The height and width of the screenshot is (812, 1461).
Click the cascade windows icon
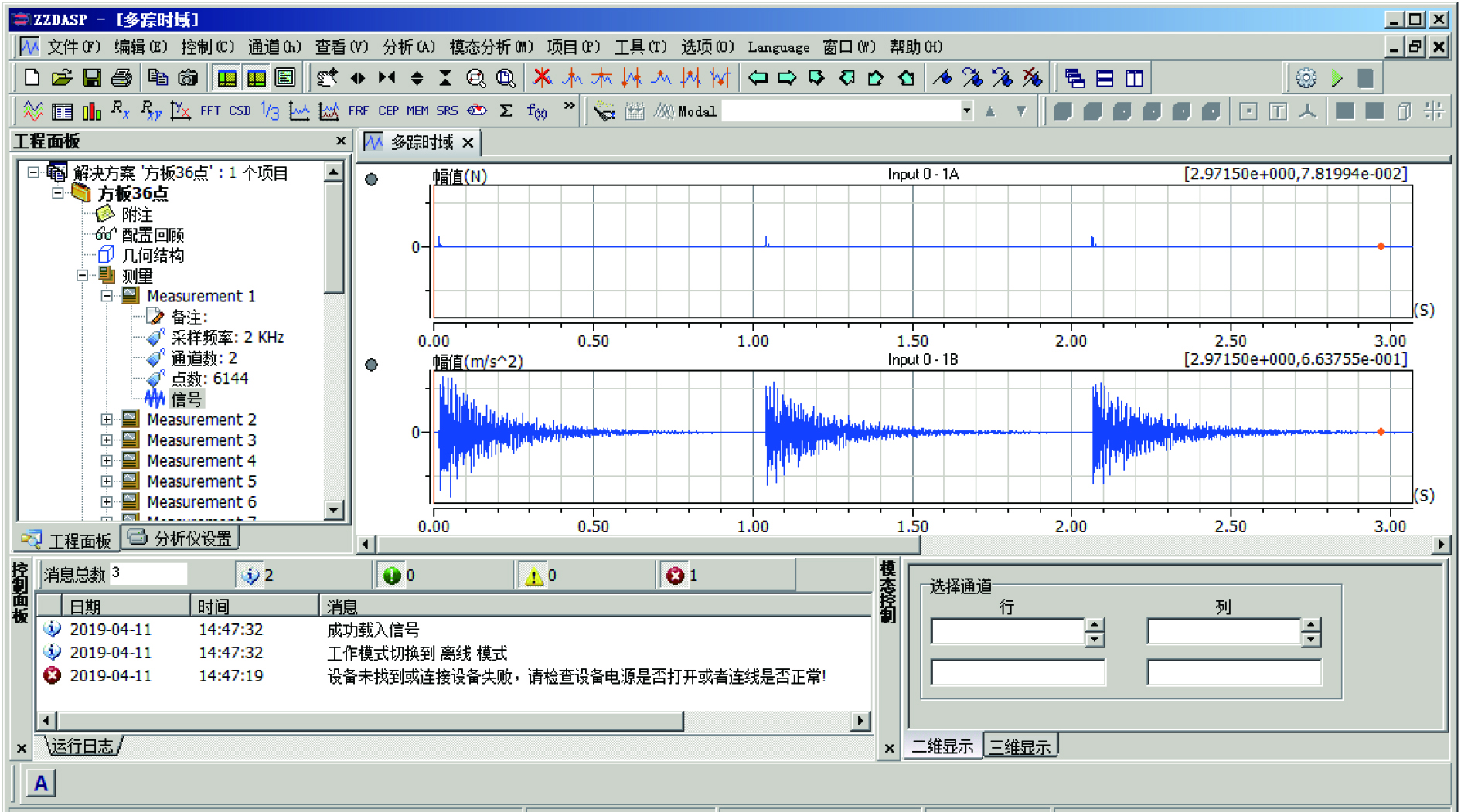(1074, 78)
